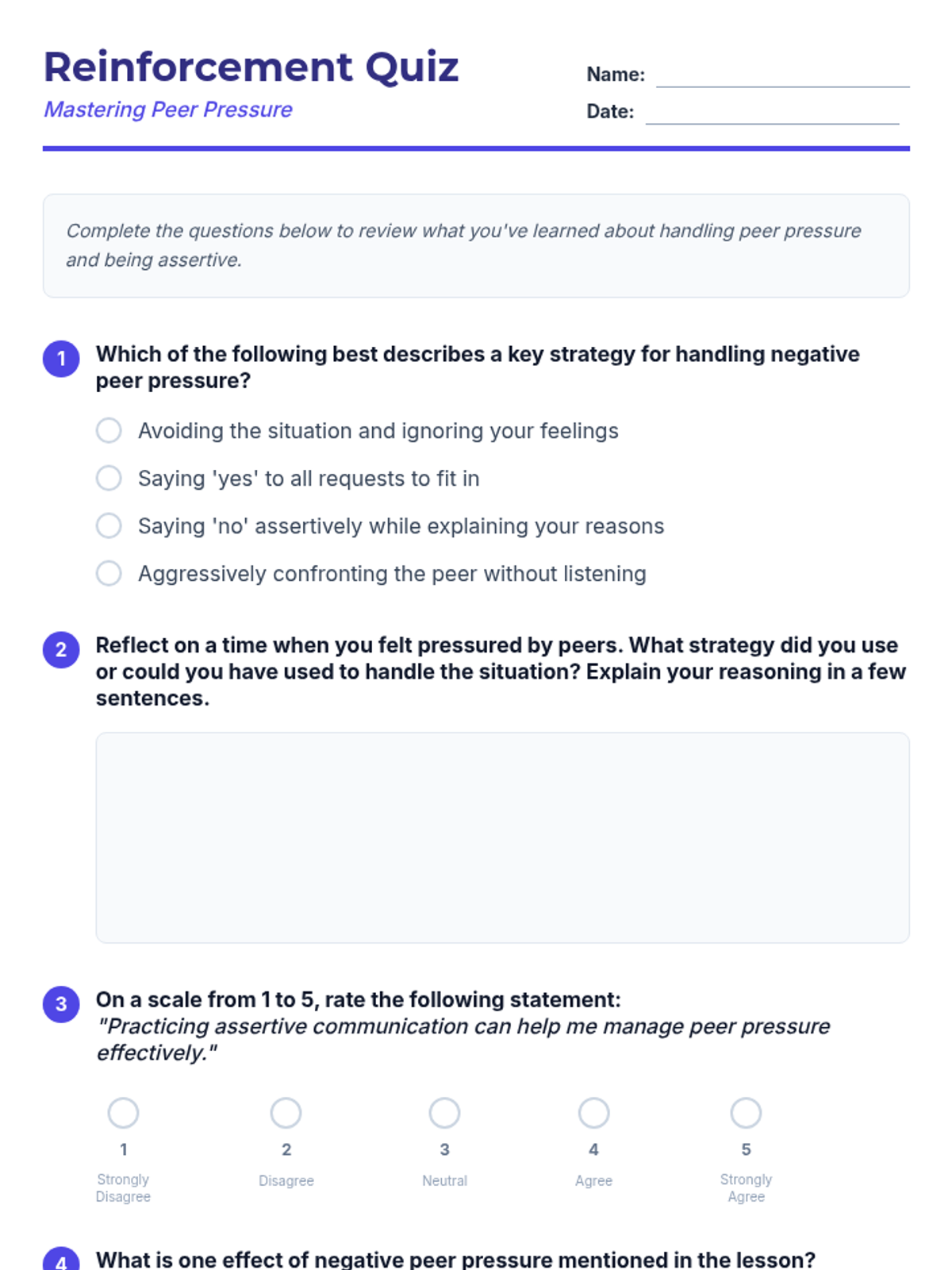Click the question 1 number badge
The width and height of the screenshot is (952, 1270).
pyautogui.click(x=61, y=359)
